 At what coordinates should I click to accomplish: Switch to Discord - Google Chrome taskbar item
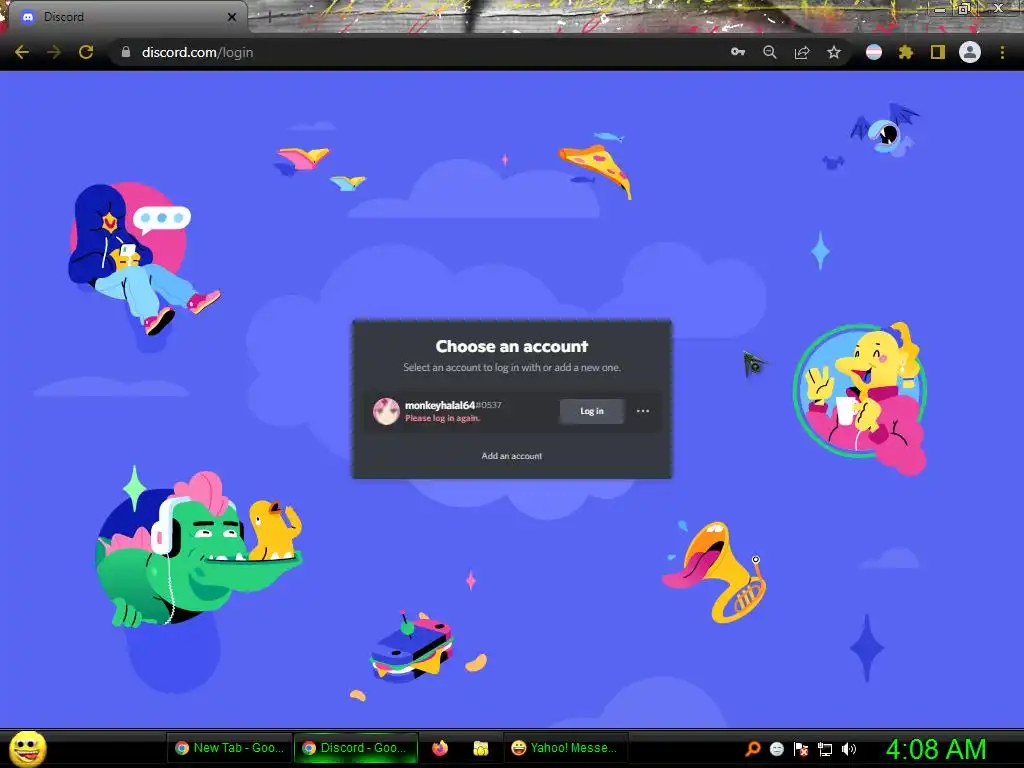(x=356, y=748)
